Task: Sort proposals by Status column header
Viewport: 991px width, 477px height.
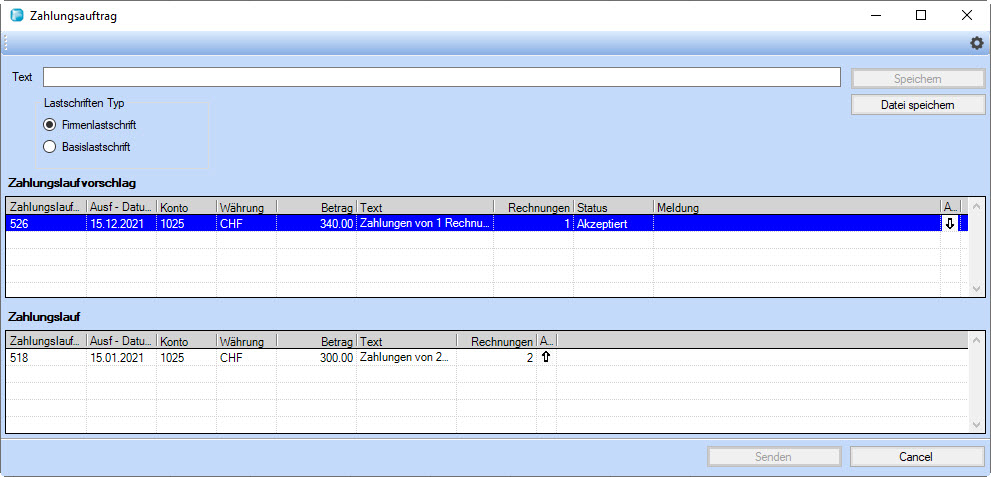Action: [612, 207]
